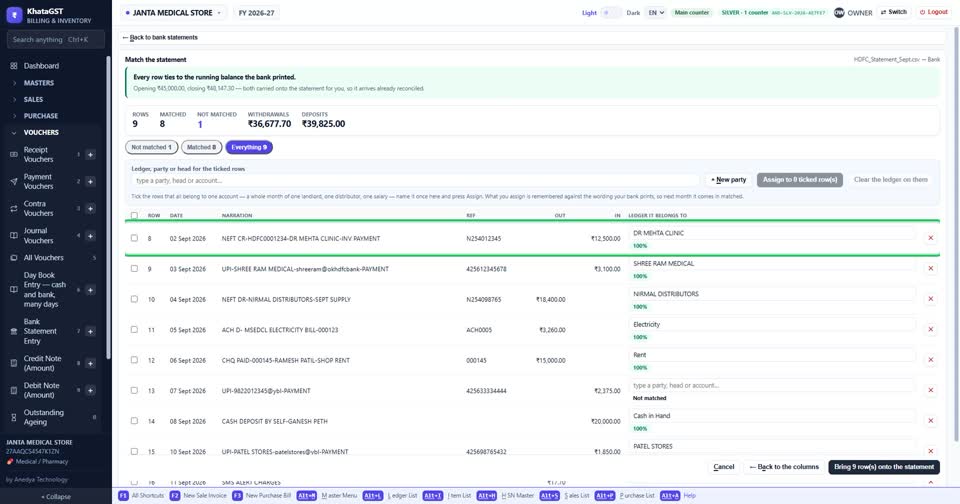Open F3 New Purchase Bill shortcut

pos(261,495)
